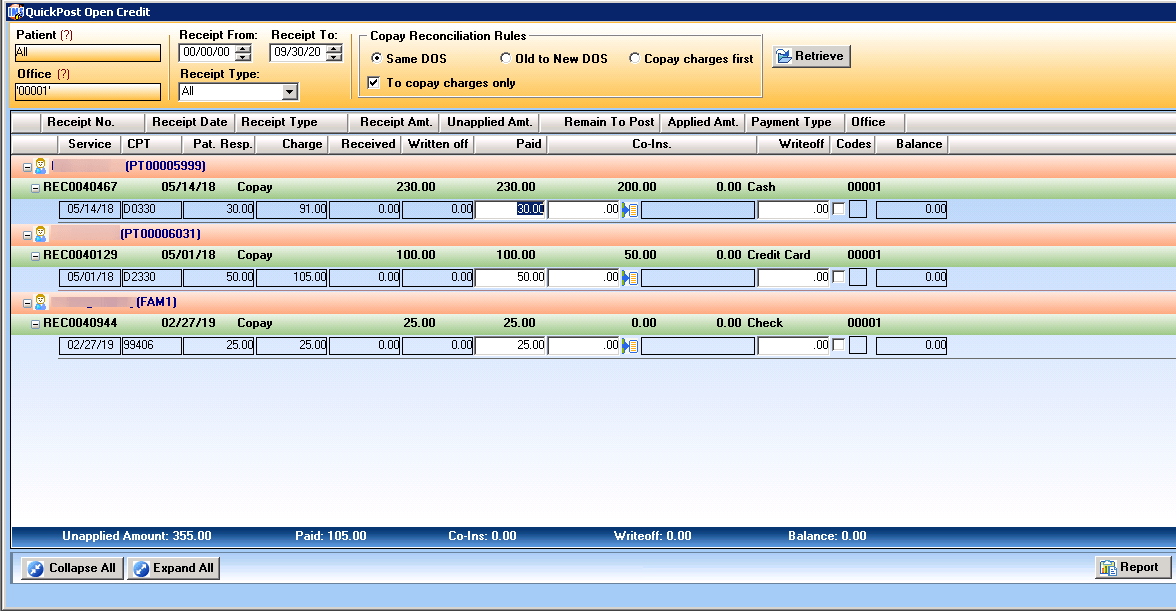Click service date cell 05/14/18
Image resolution: width=1176 pixels, height=611 pixels.
90,209
